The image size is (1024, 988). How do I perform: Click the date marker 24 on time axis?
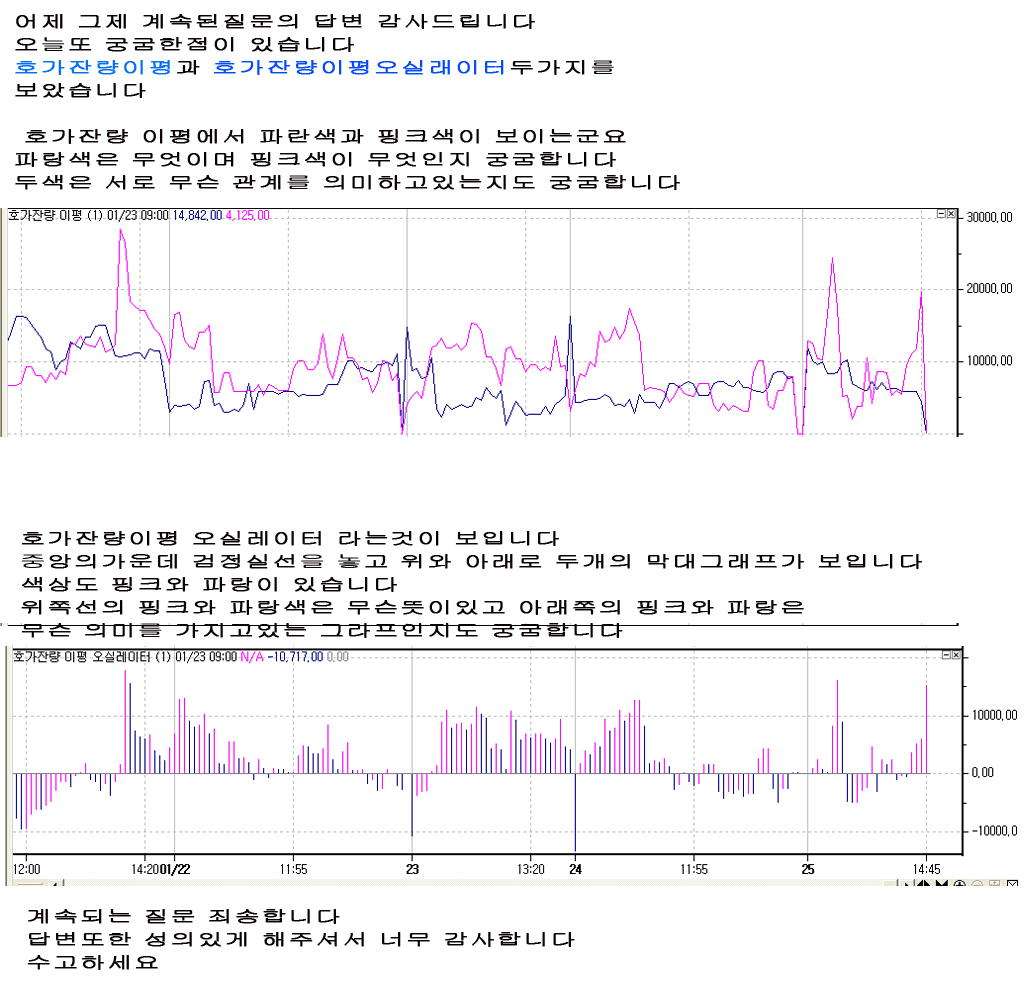click(575, 869)
